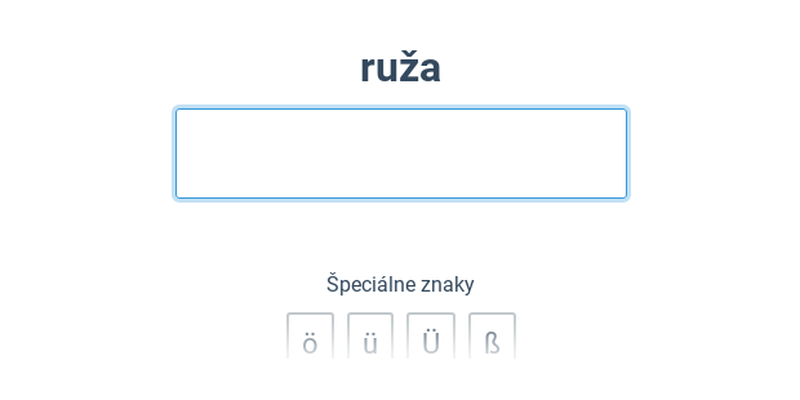
Task: Tap the small u-umlaut key button
Action: point(370,336)
